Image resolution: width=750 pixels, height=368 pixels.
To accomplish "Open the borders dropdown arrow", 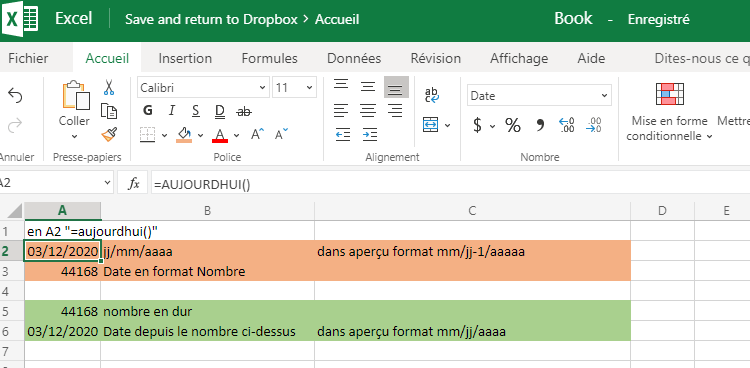I will point(165,135).
